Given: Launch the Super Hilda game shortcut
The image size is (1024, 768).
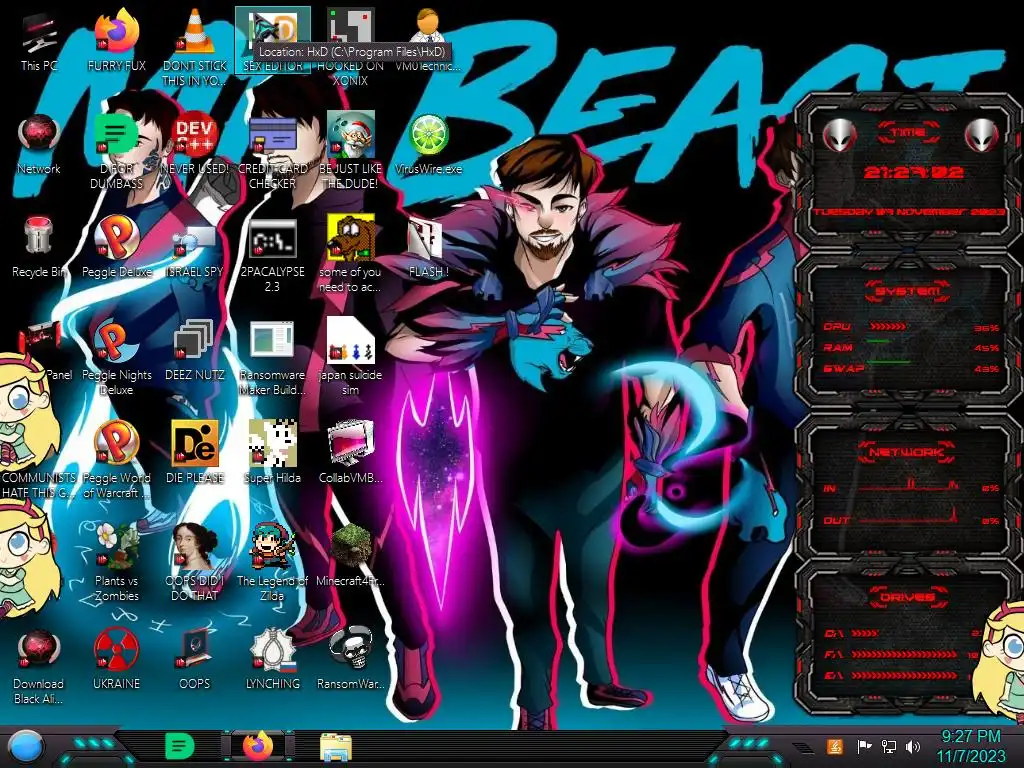Looking at the screenshot, I should pyautogui.click(x=272, y=454).
